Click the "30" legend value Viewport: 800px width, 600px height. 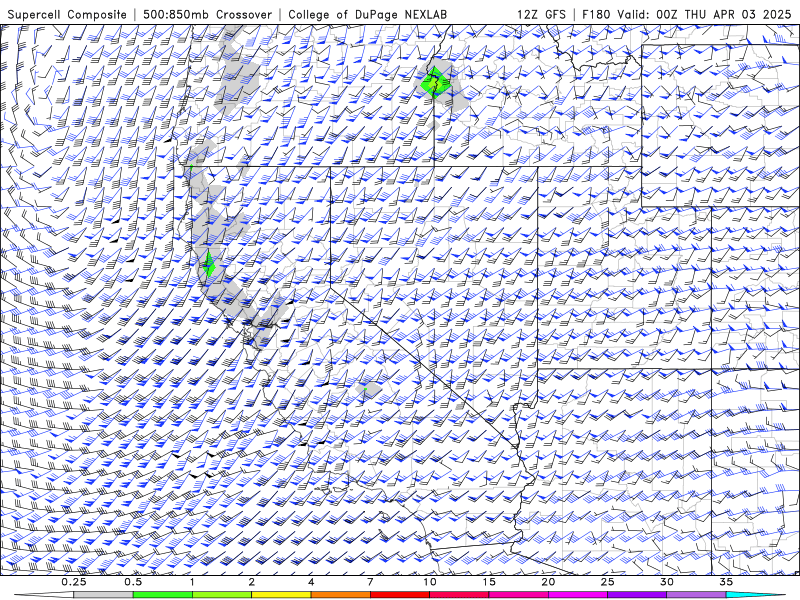click(667, 582)
